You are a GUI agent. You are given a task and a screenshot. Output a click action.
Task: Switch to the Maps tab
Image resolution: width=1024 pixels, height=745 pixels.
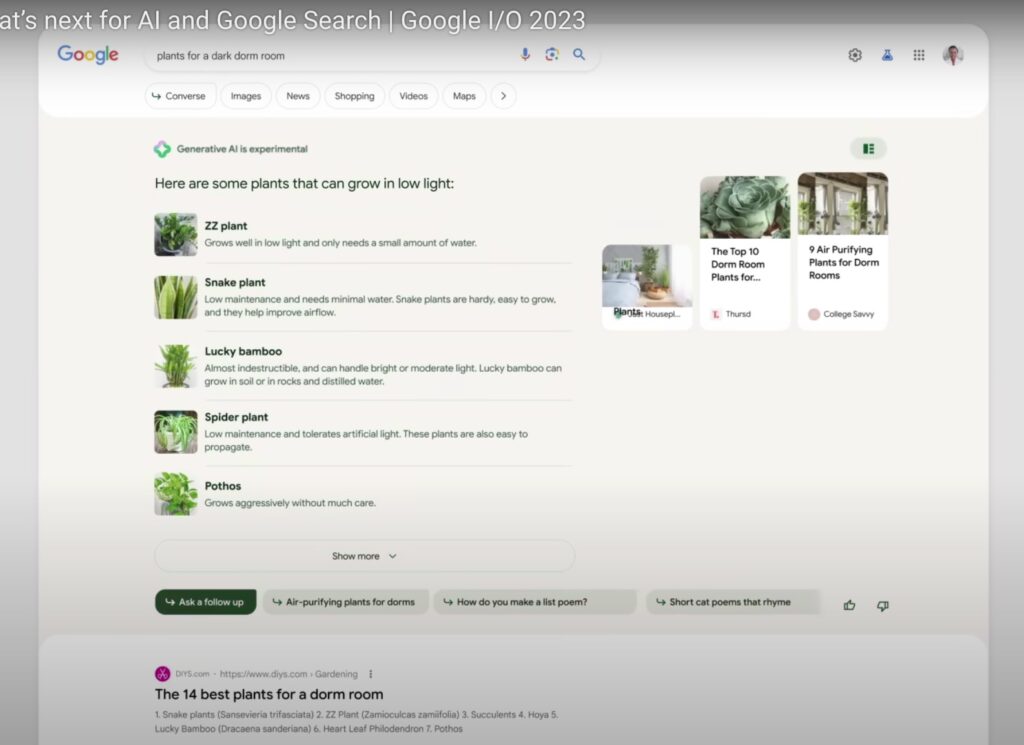[464, 96]
